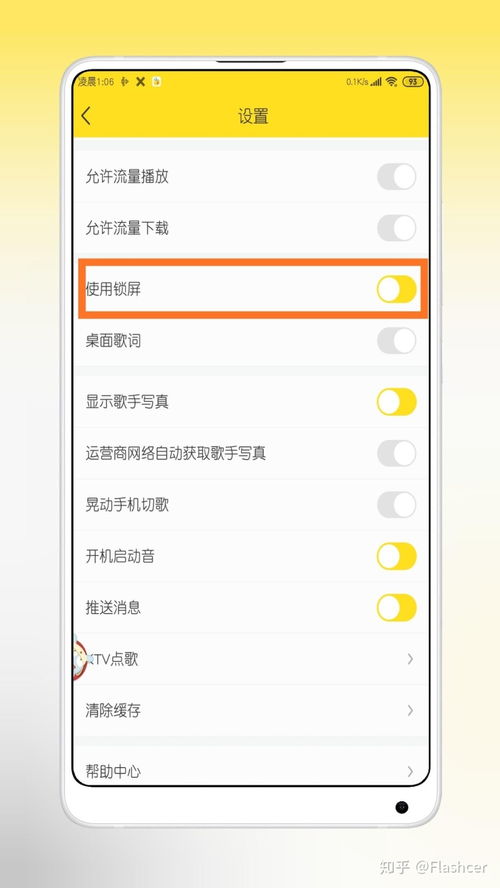This screenshot has height=888, width=500.
Task: Tap the battery indicator showing 93
Action: 412,82
